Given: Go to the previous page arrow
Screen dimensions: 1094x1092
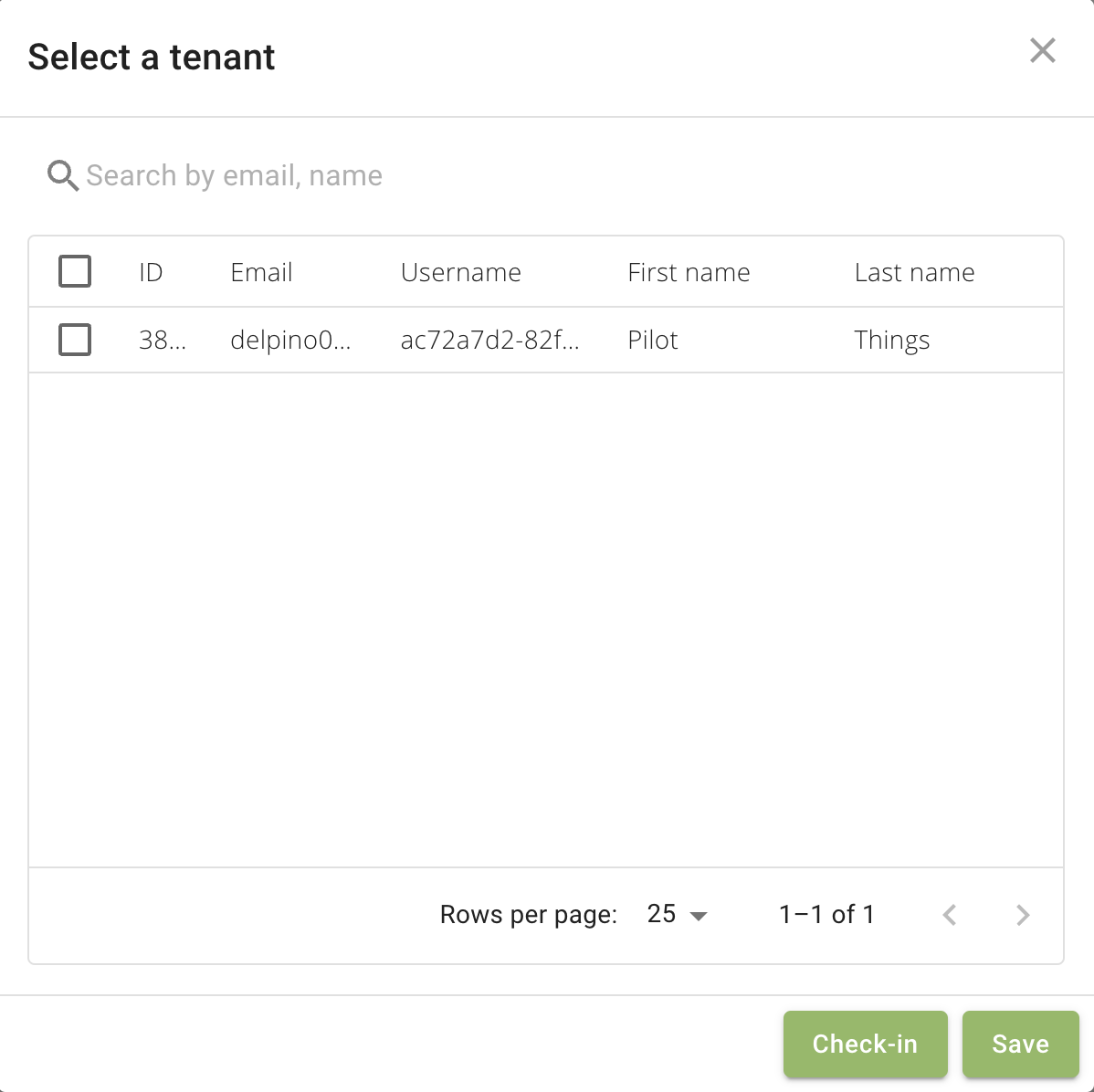Looking at the screenshot, I should (x=949, y=915).
